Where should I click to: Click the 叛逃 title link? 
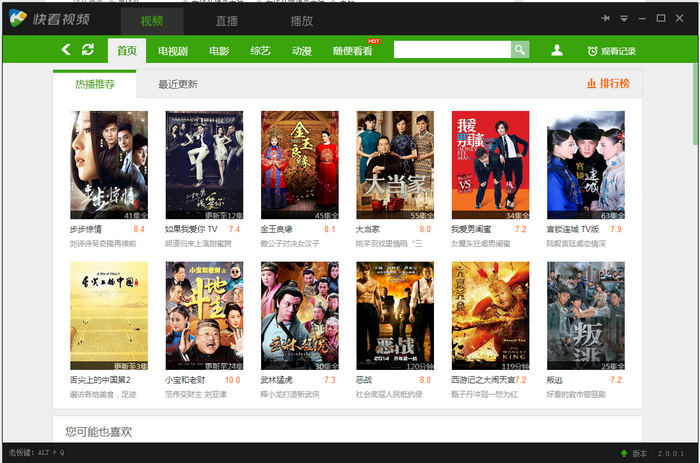(x=554, y=380)
